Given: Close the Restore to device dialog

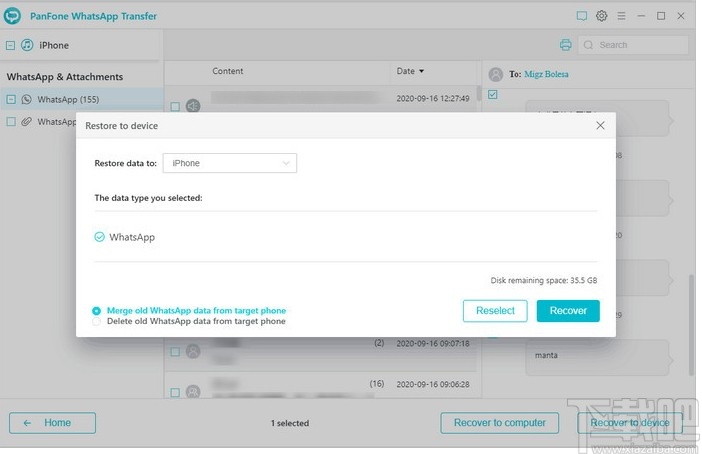Looking at the screenshot, I should (x=600, y=125).
